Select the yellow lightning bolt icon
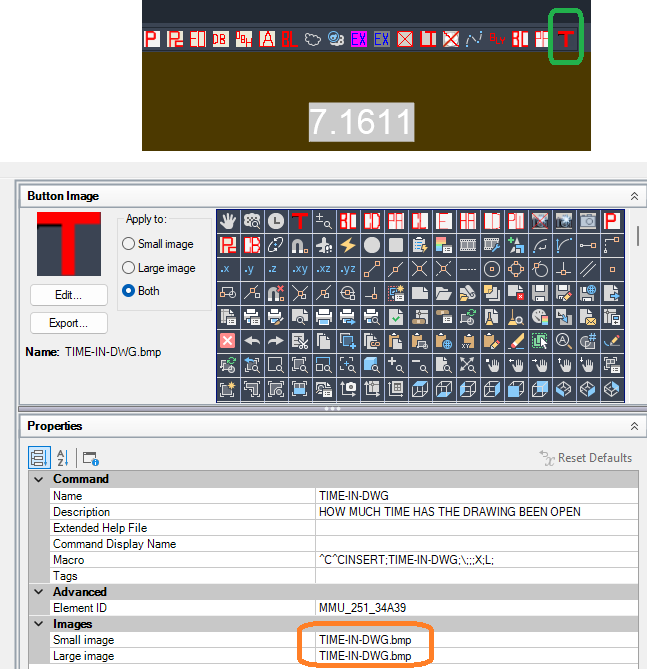 coord(348,245)
